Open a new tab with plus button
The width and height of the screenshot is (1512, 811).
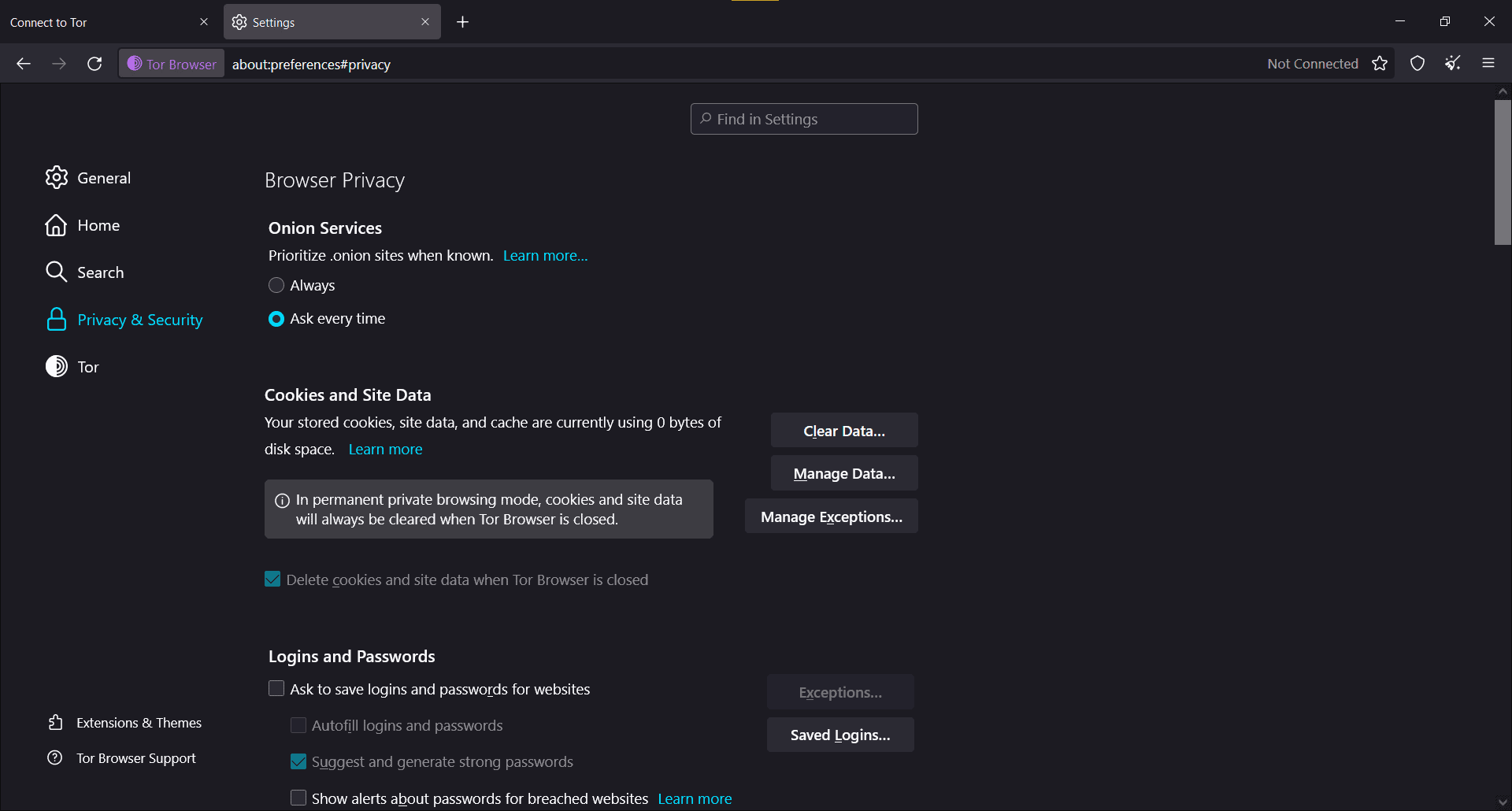coord(463,22)
